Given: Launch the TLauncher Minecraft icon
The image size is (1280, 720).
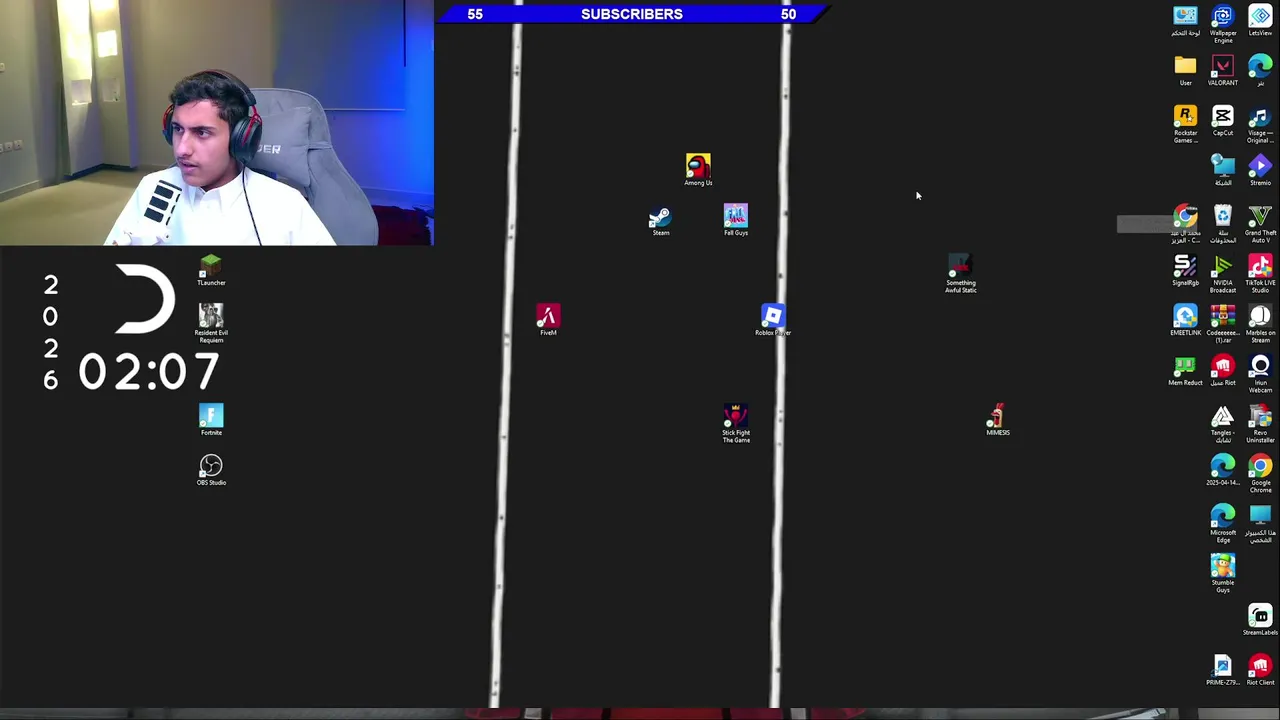Looking at the screenshot, I should click(211, 270).
